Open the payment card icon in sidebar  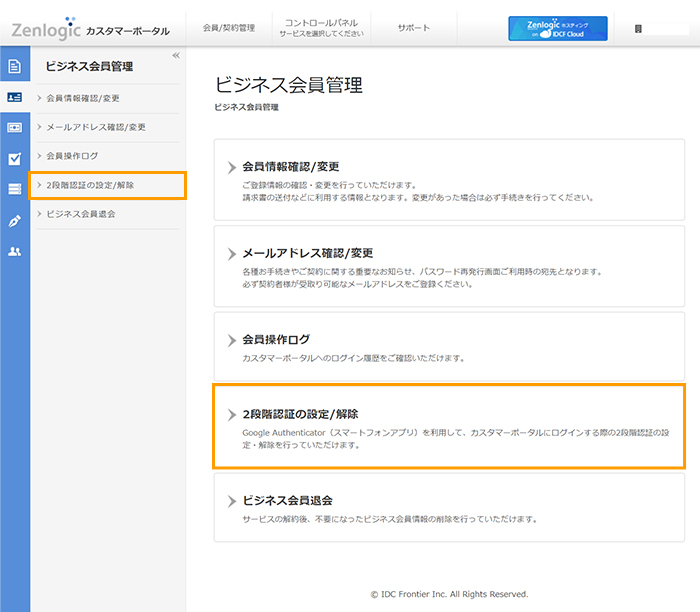14,128
